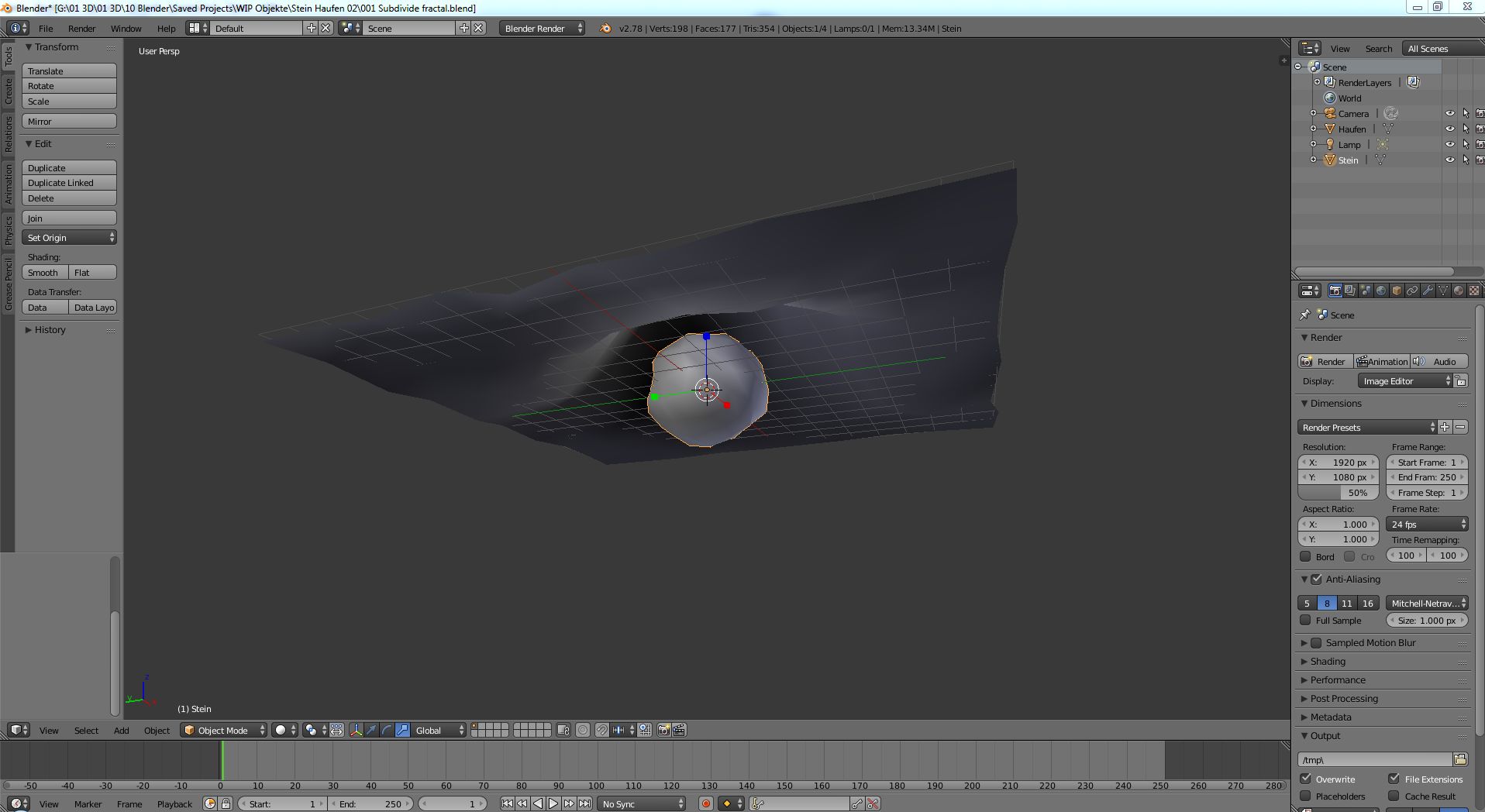Click the resolution percentage 50% slider

[1338, 493]
